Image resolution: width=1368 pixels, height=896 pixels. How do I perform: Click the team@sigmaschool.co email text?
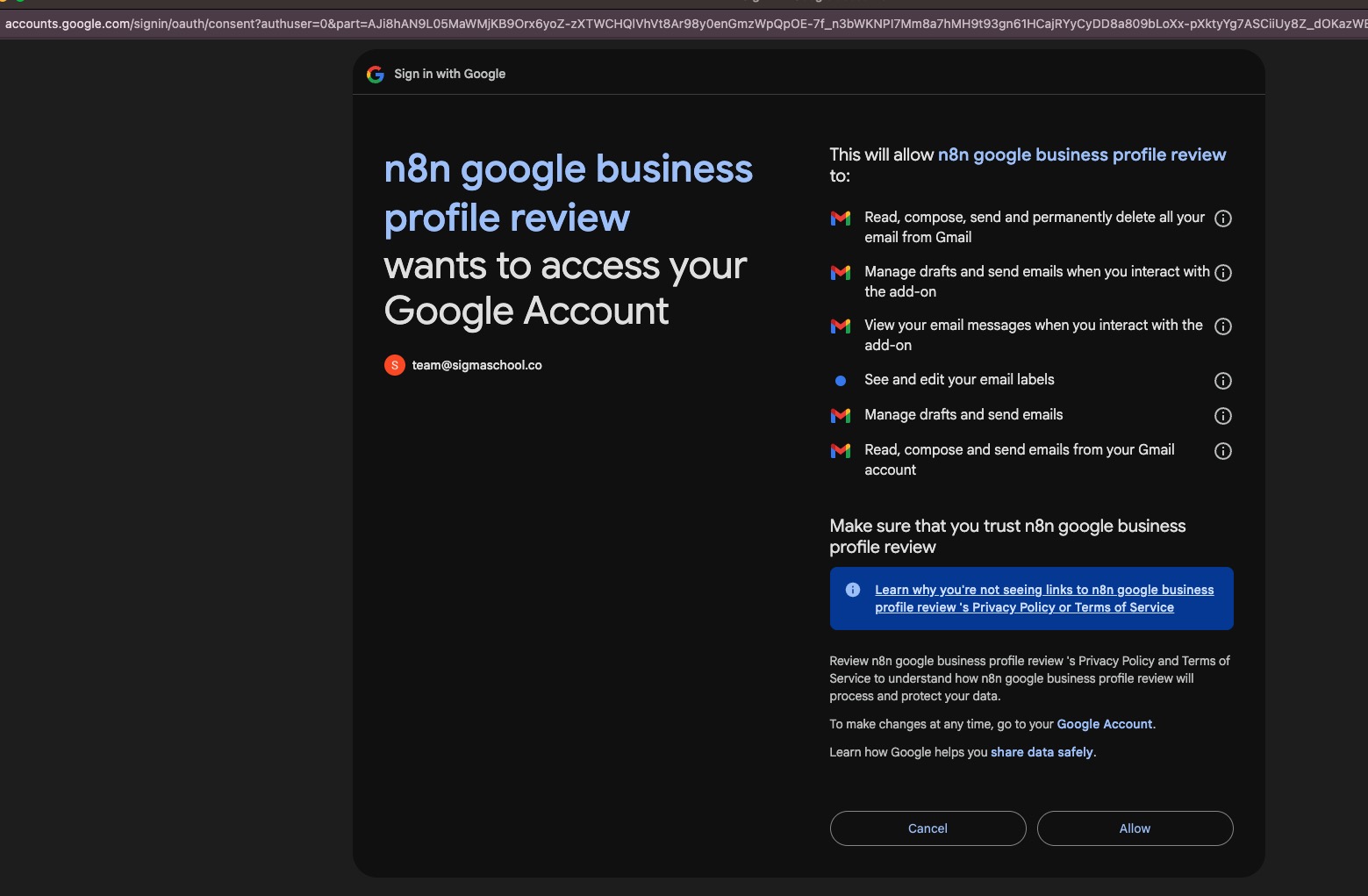coord(476,365)
